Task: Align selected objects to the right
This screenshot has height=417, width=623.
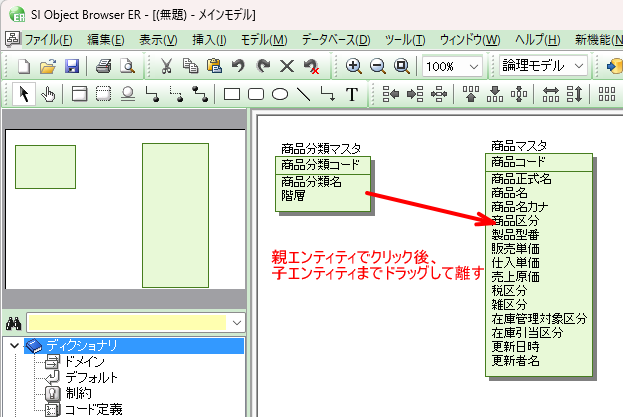Action: click(x=415, y=95)
